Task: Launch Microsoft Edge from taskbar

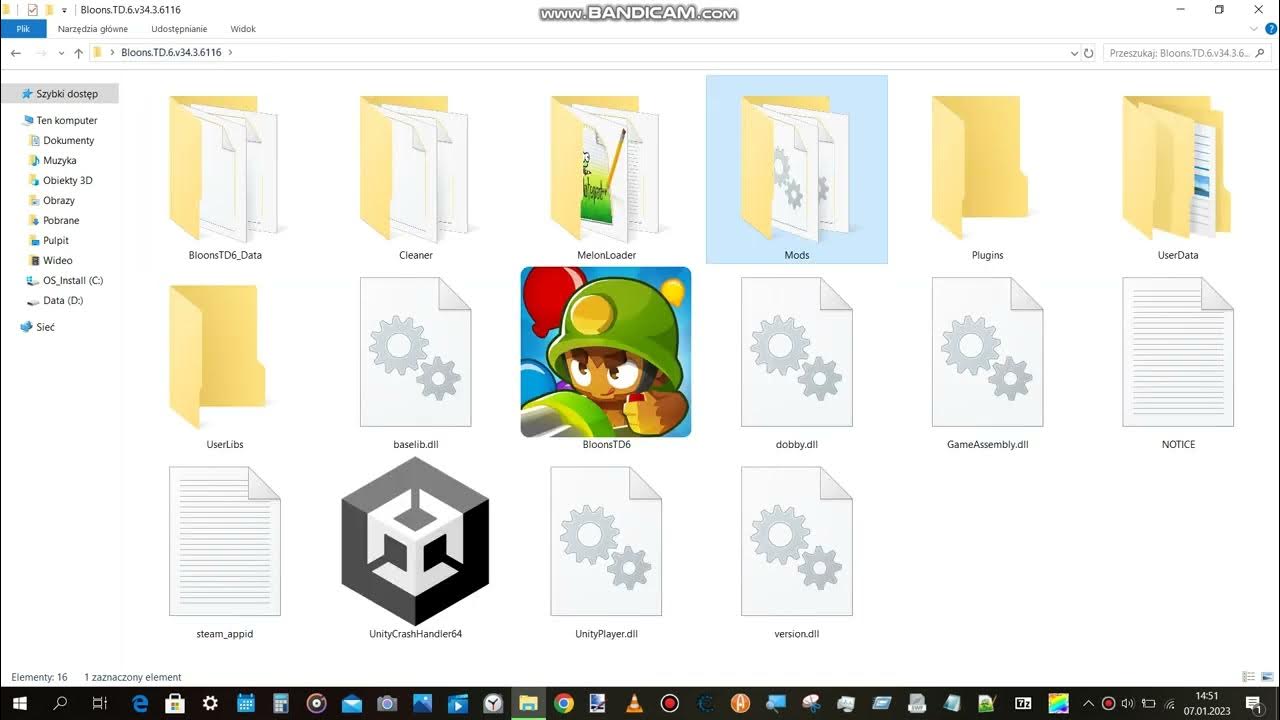Action: click(x=141, y=703)
